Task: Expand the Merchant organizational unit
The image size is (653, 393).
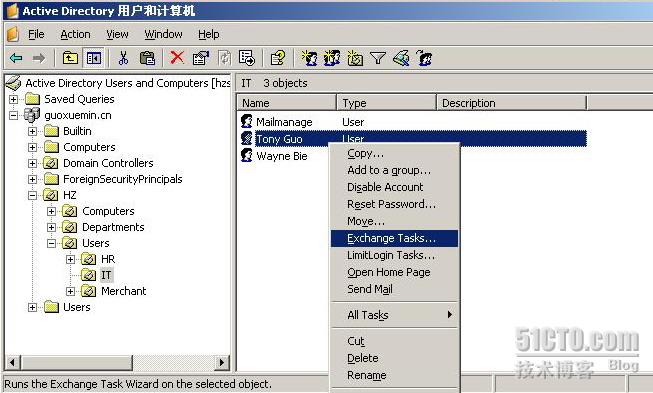Action: [x=70, y=291]
